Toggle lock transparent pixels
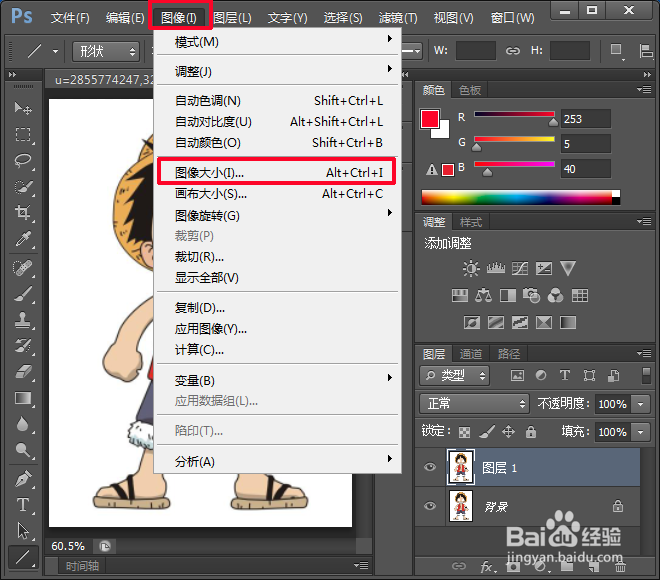 click(464, 432)
